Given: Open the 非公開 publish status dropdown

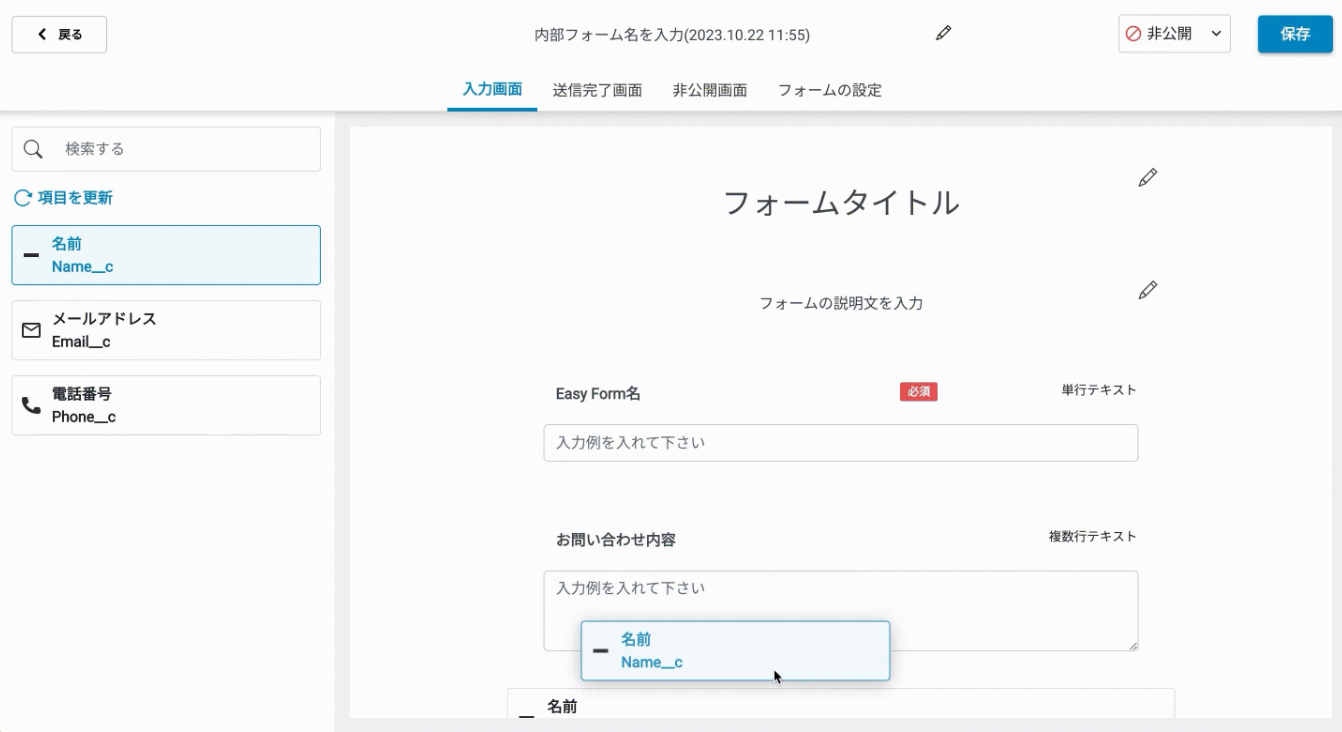Looking at the screenshot, I should coord(1174,34).
